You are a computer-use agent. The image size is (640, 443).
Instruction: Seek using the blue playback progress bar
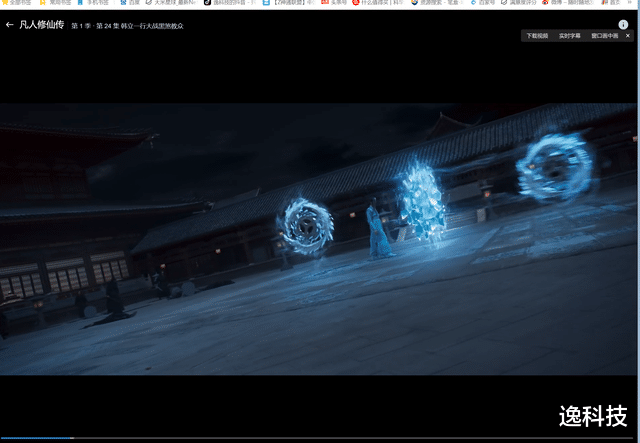pyautogui.click(x=318, y=438)
